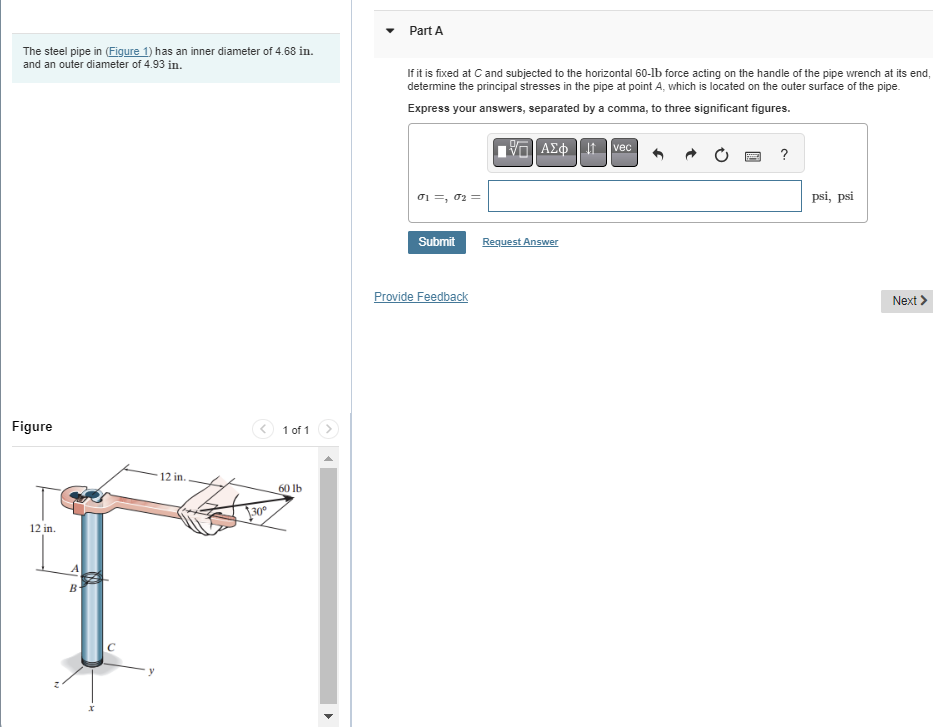Open the Request Answer link
This screenshot has width=933, height=727.
click(519, 242)
